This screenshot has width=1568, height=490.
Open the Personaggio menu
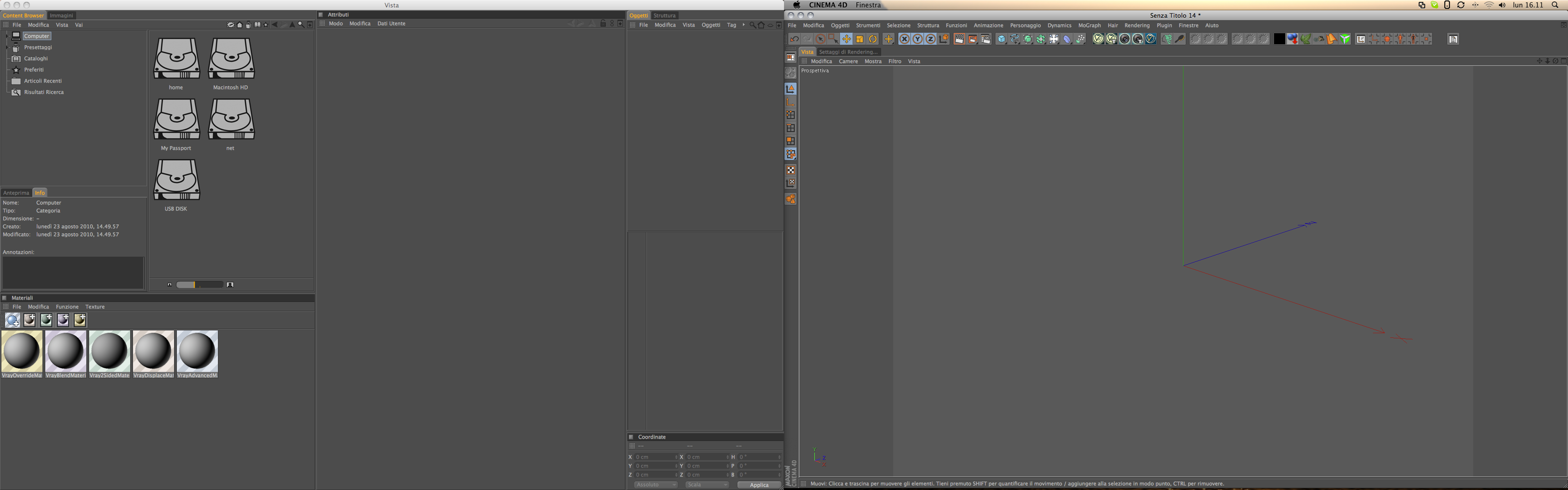1026,26
